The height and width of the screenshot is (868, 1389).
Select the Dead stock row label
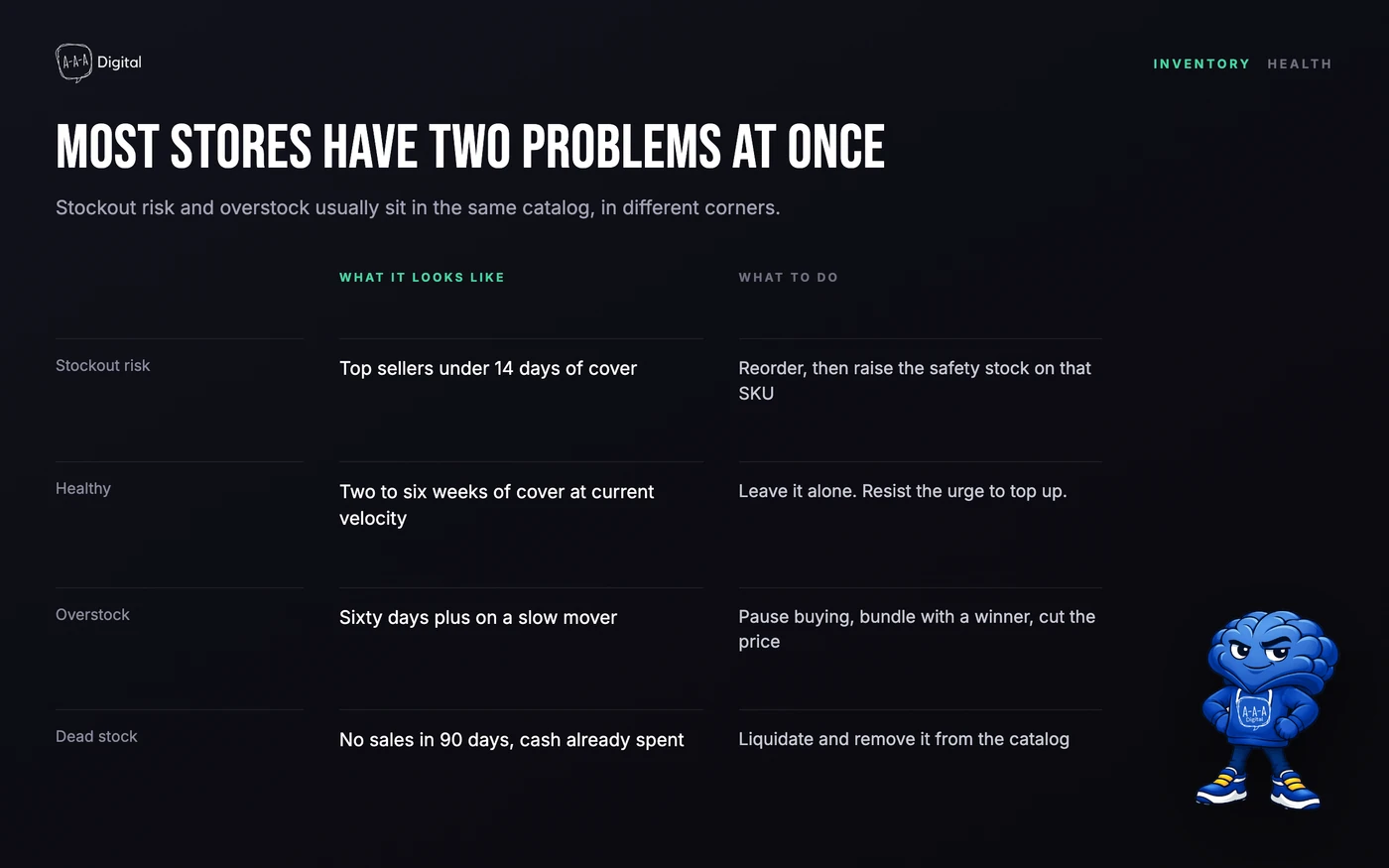coord(96,736)
